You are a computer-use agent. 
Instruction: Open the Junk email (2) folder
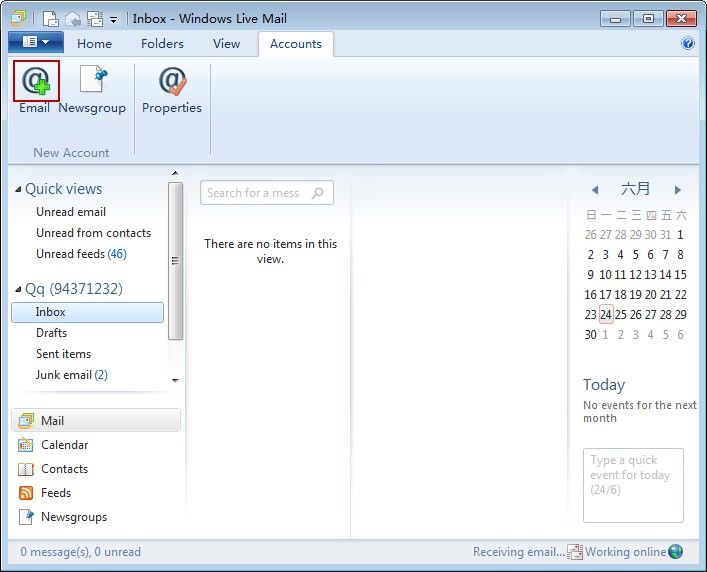pyautogui.click(x=72, y=375)
